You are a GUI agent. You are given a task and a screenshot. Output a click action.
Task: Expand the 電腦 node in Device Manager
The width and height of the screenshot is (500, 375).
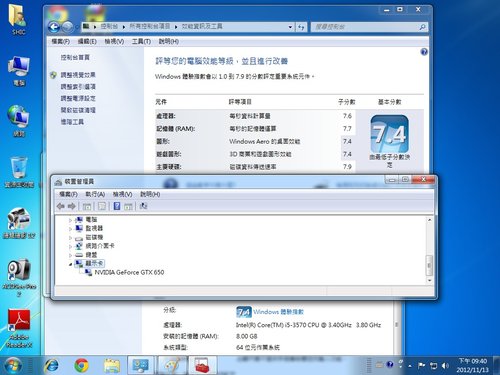(x=70, y=220)
